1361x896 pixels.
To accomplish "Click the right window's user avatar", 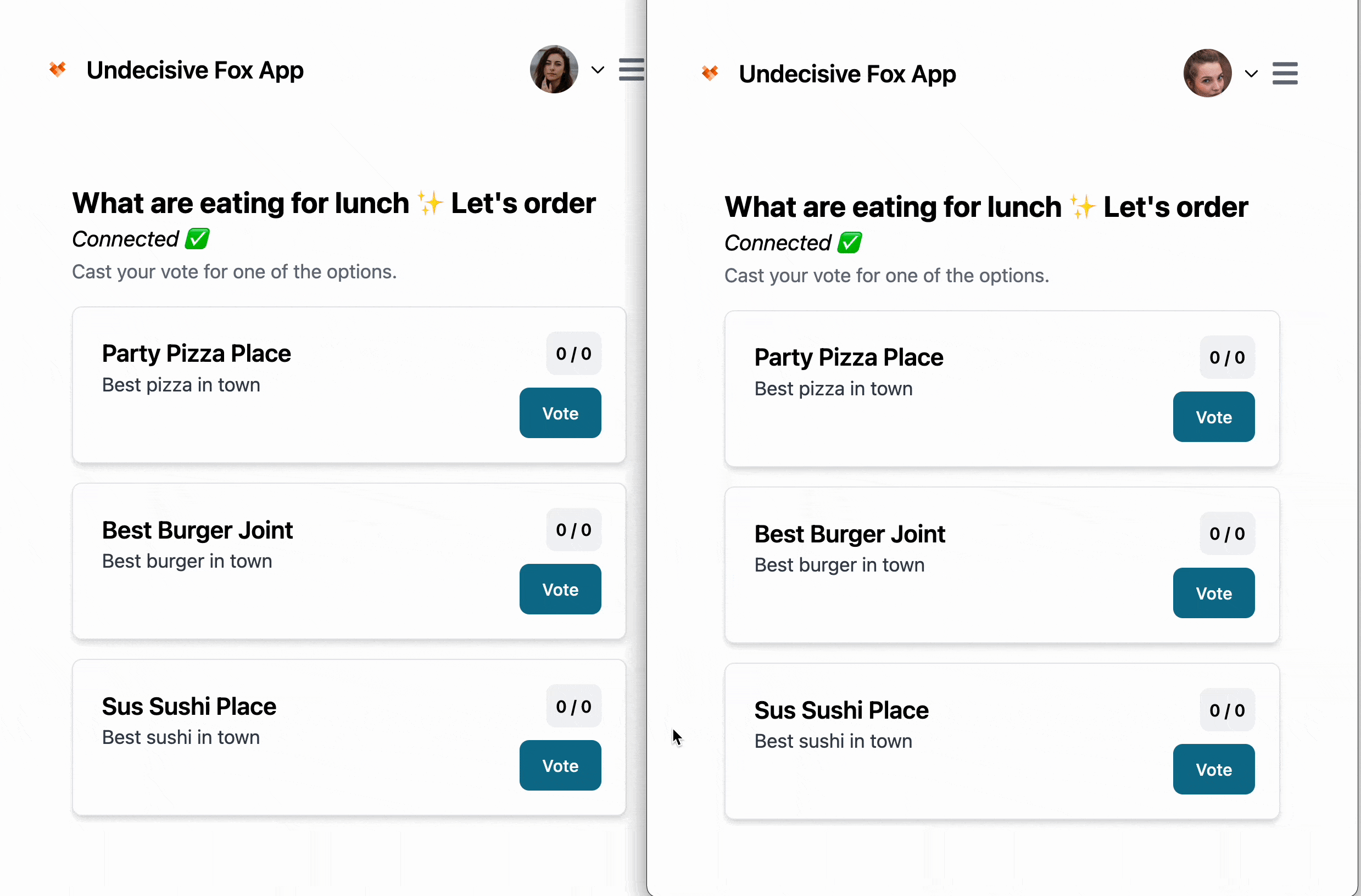I will coord(1207,73).
